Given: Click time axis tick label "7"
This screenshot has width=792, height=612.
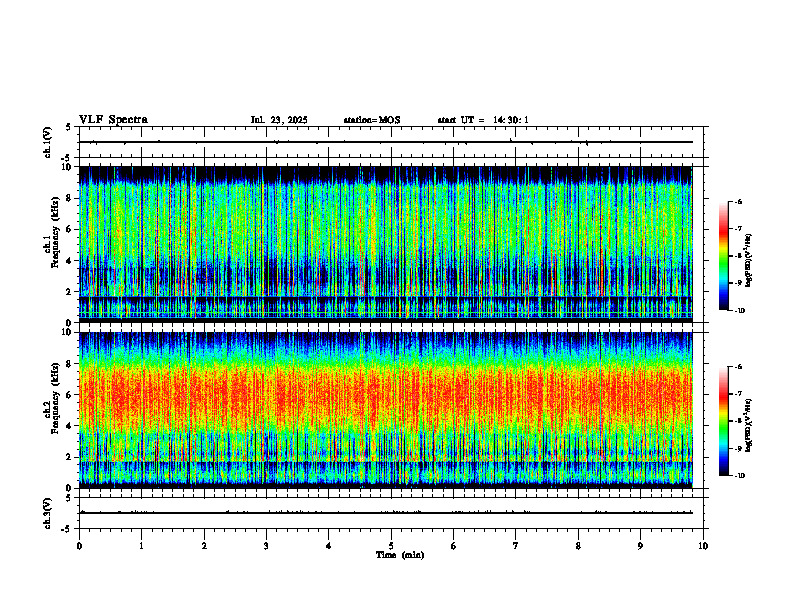Looking at the screenshot, I should click(516, 546).
